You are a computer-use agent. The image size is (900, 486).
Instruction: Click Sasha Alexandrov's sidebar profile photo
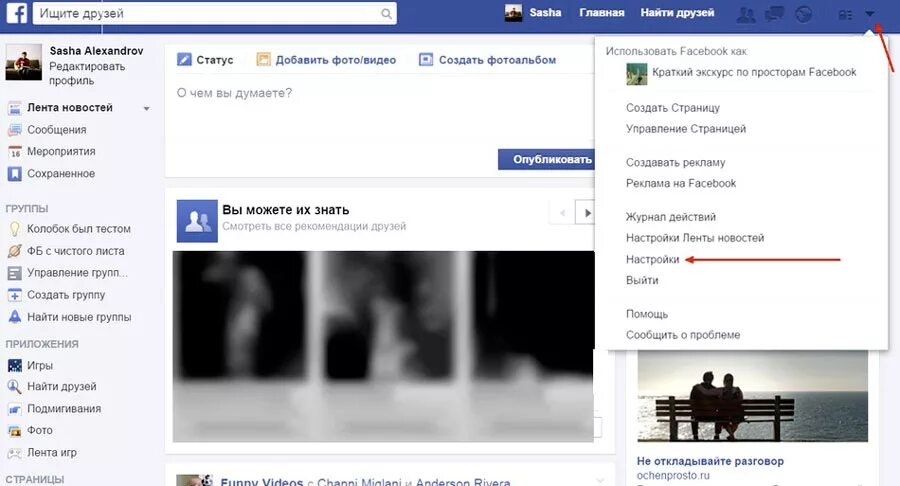point(24,62)
